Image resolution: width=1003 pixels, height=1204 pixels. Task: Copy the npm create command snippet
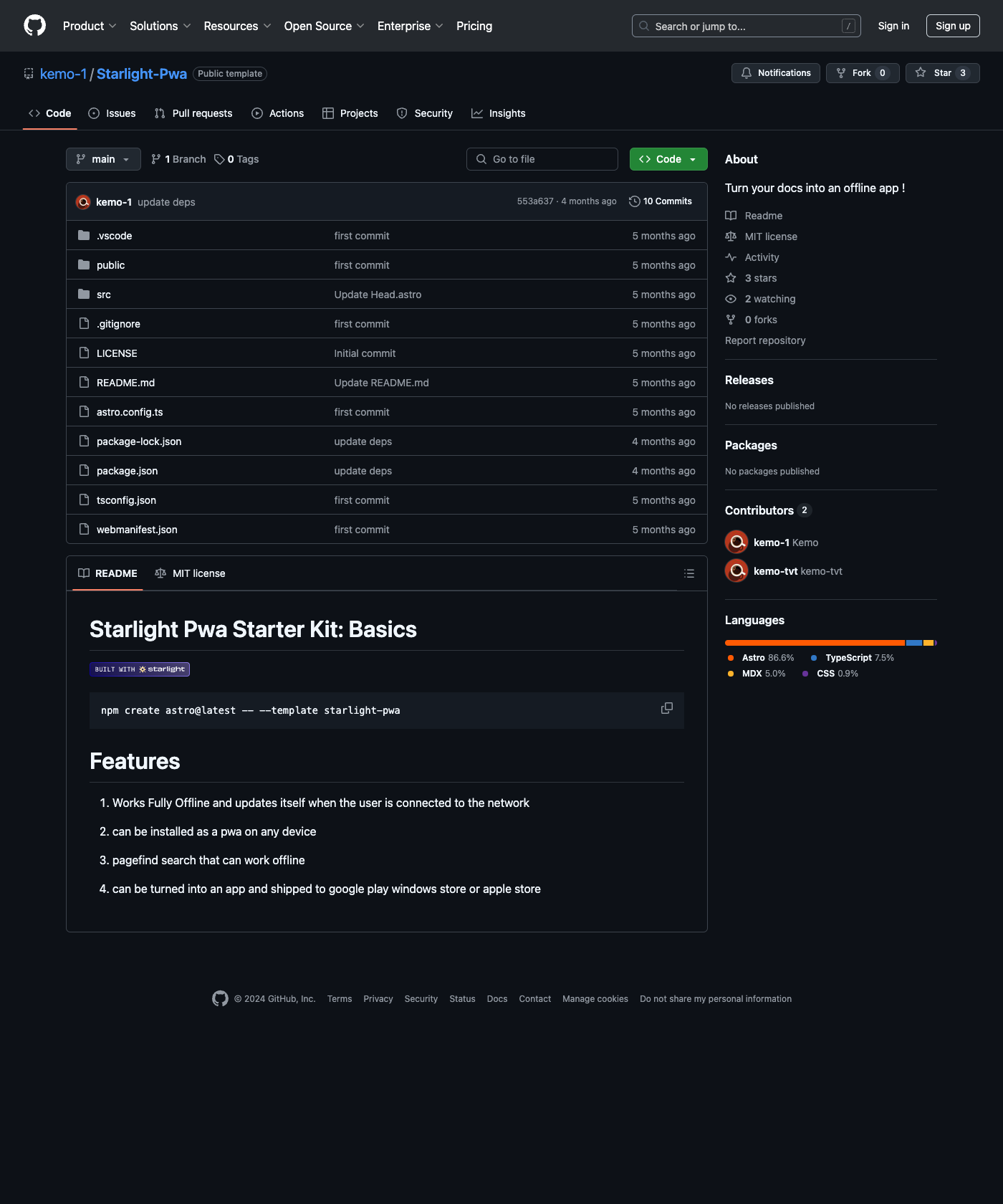666,709
